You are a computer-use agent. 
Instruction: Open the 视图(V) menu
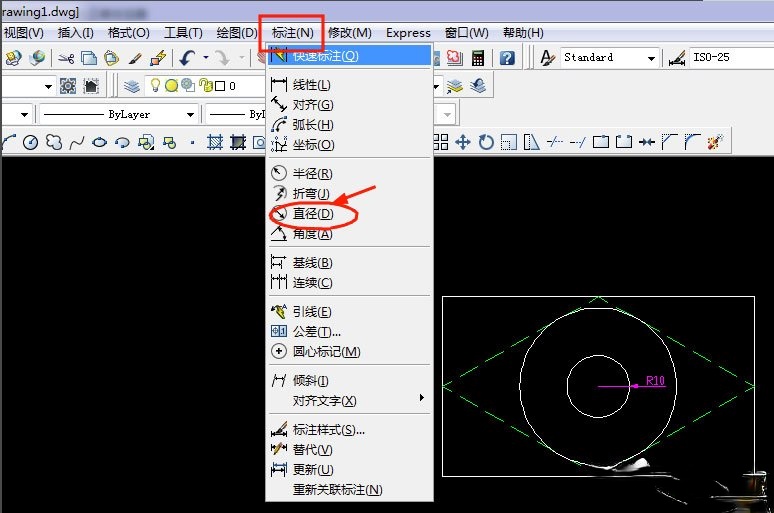[x=24, y=33]
